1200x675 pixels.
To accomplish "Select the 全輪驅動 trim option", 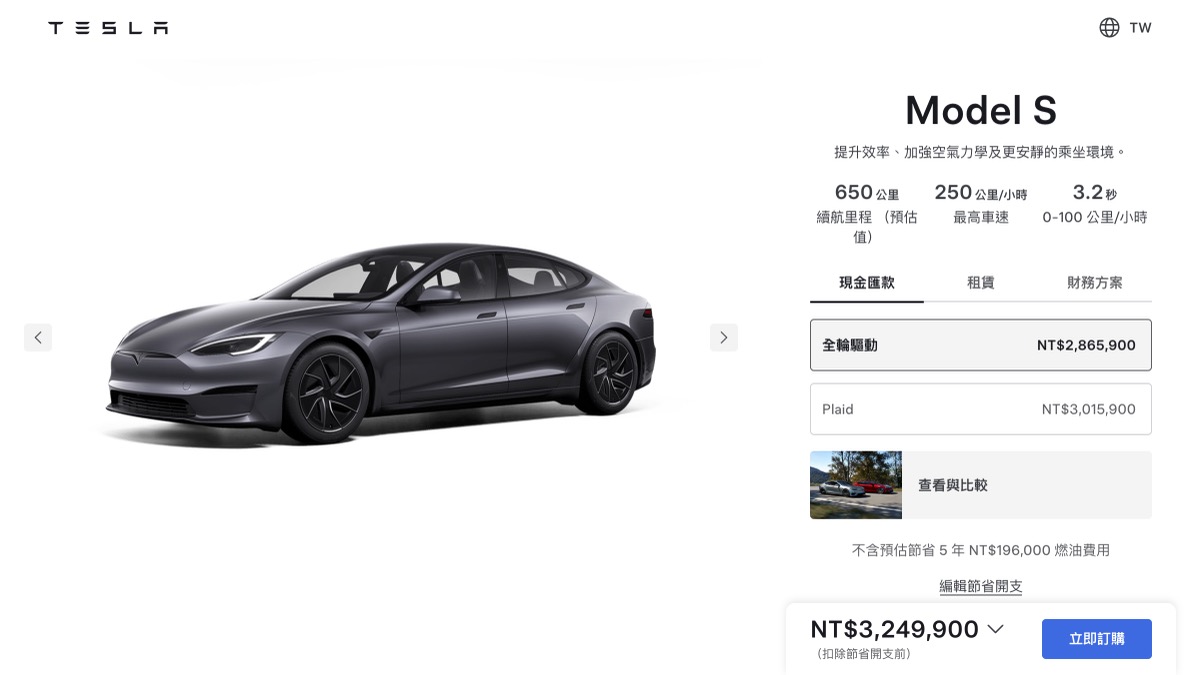I will (981, 345).
